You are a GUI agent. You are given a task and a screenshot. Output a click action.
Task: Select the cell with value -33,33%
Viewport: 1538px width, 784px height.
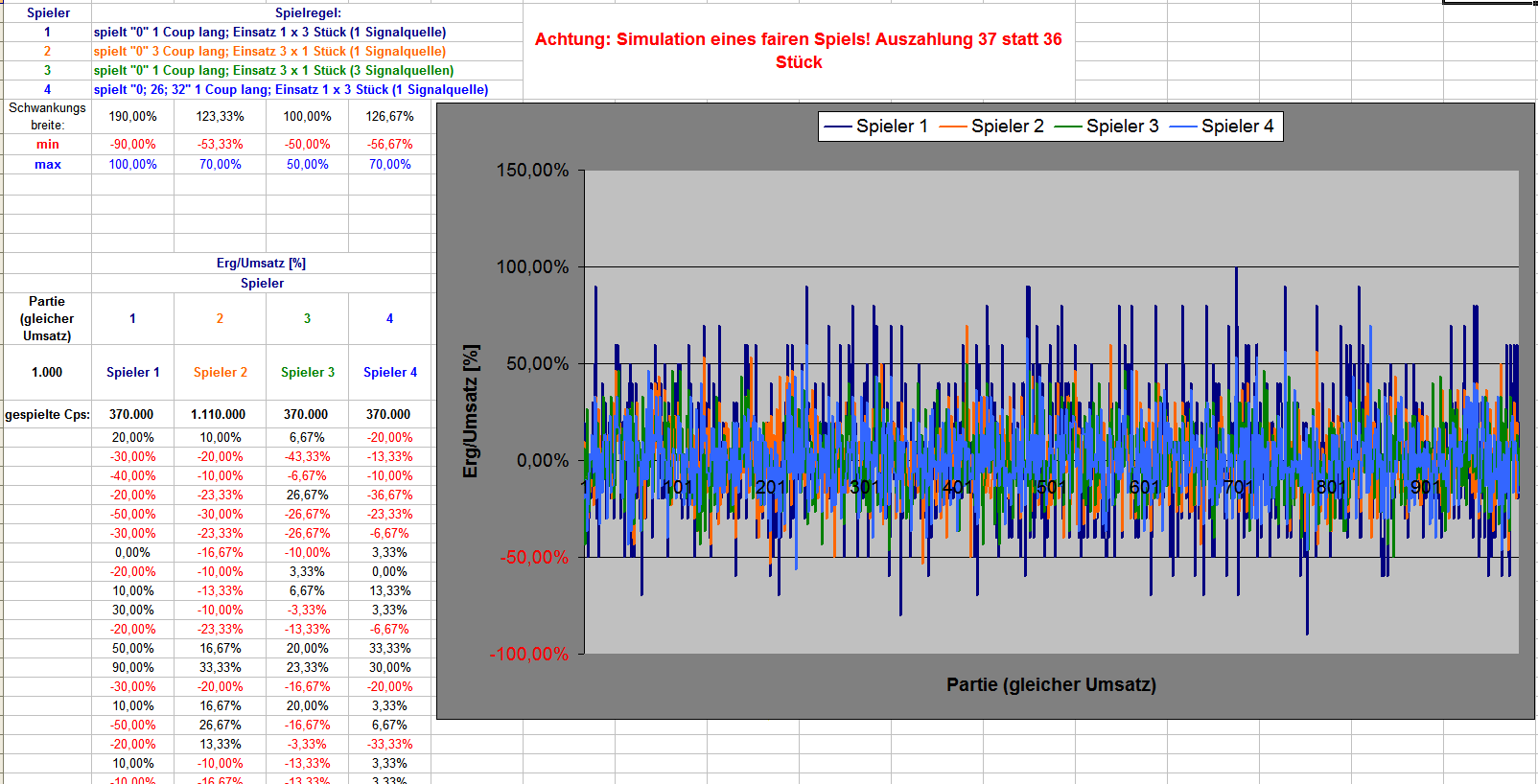point(389,744)
